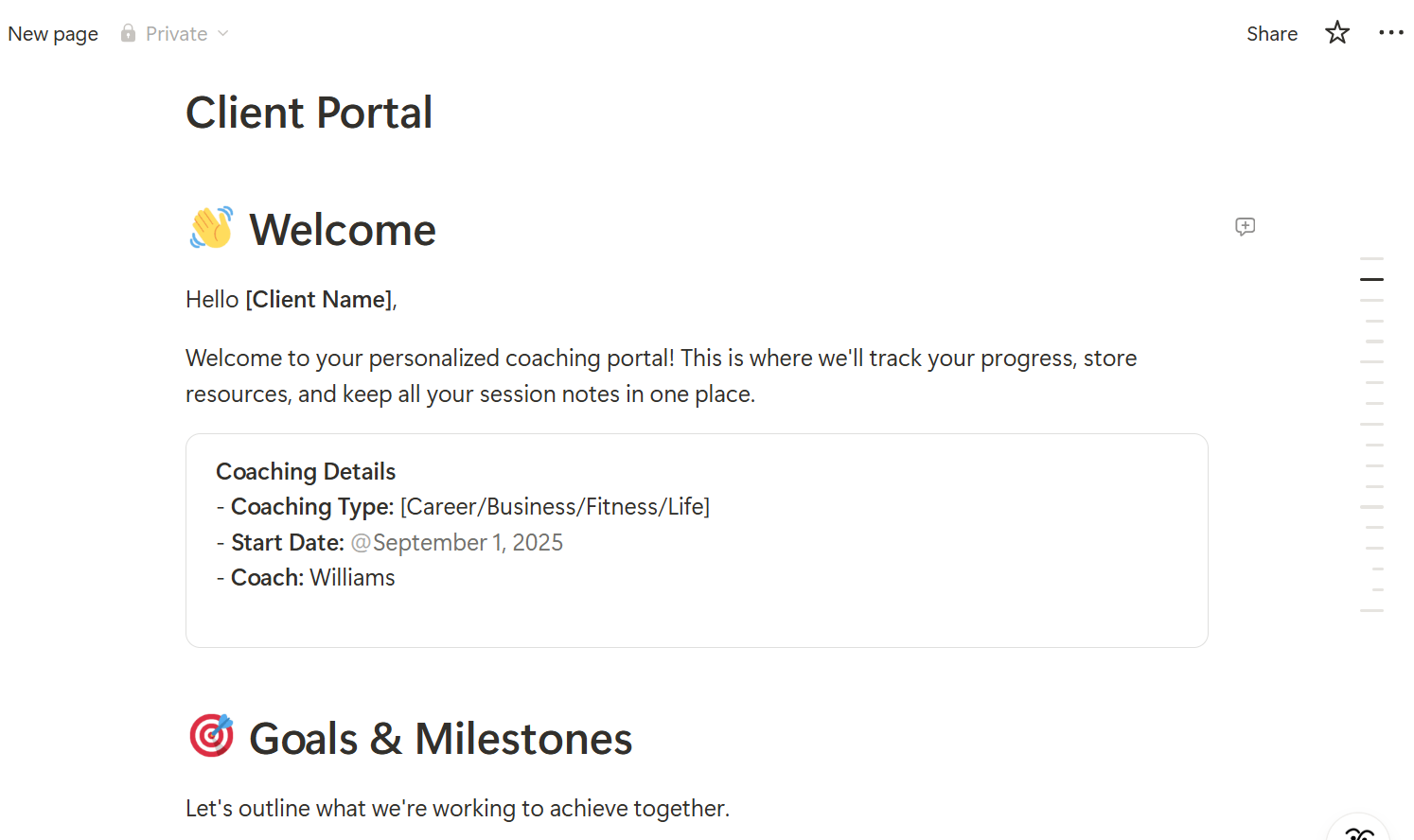1414x840 pixels.
Task: Click the lock icon beside Private
Action: coord(127,33)
